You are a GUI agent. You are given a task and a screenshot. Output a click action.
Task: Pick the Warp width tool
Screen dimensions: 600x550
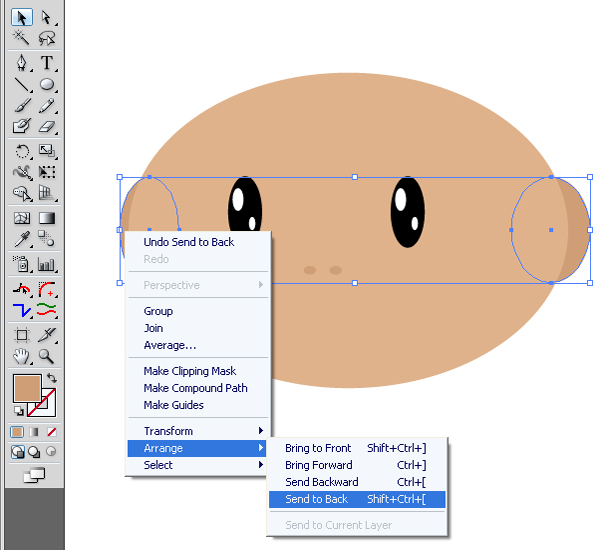click(x=22, y=172)
